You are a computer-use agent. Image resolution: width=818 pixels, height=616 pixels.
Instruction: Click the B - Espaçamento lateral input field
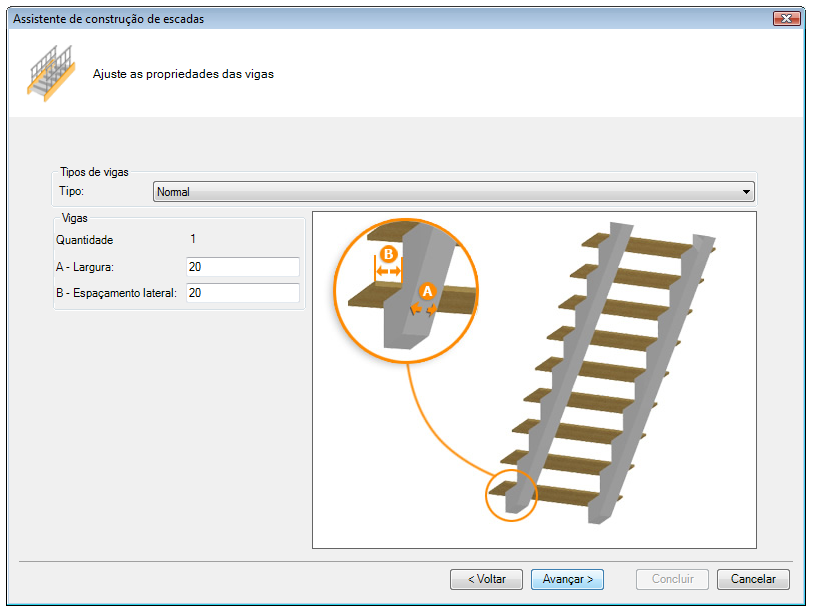point(243,293)
